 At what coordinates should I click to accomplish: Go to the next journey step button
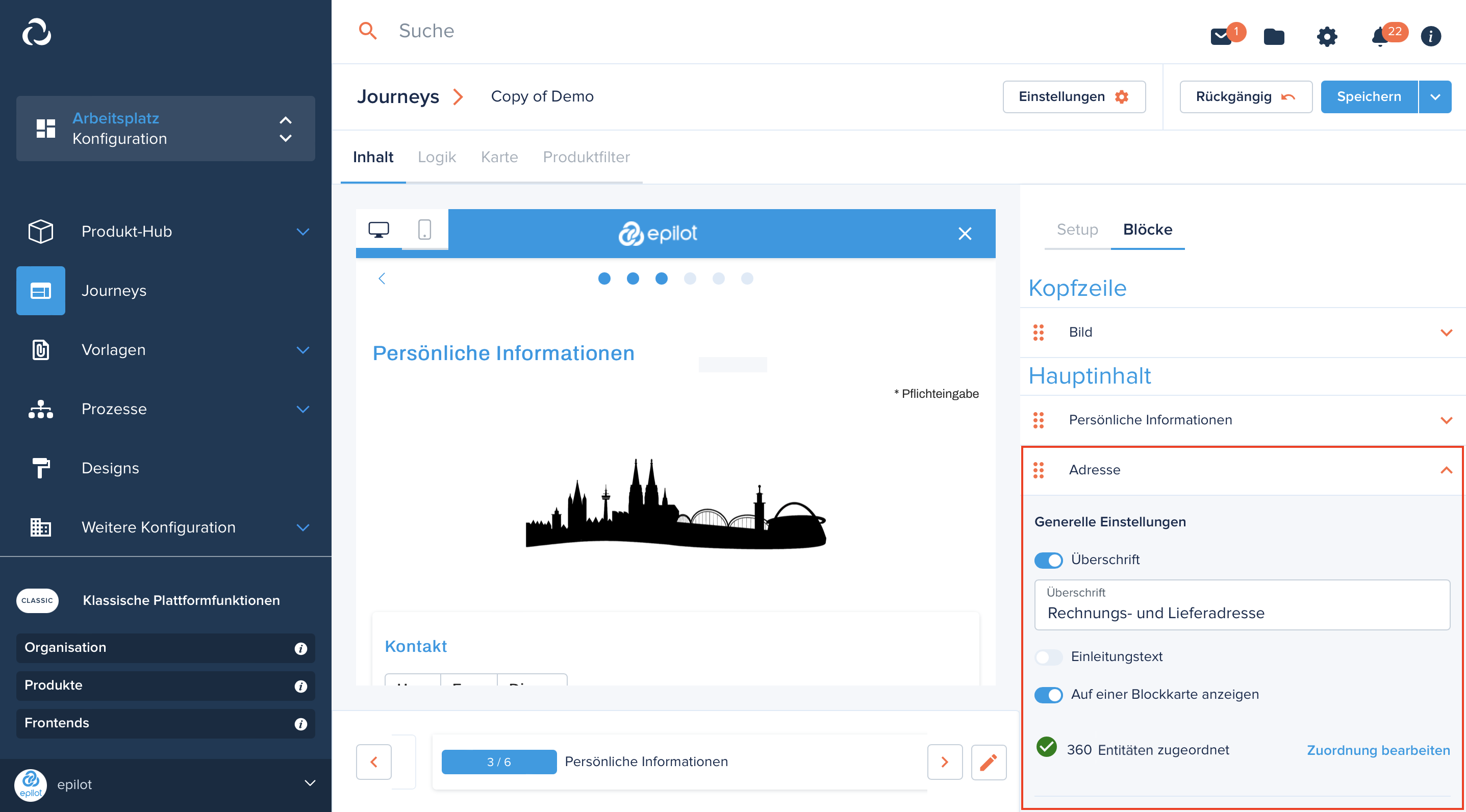(944, 762)
